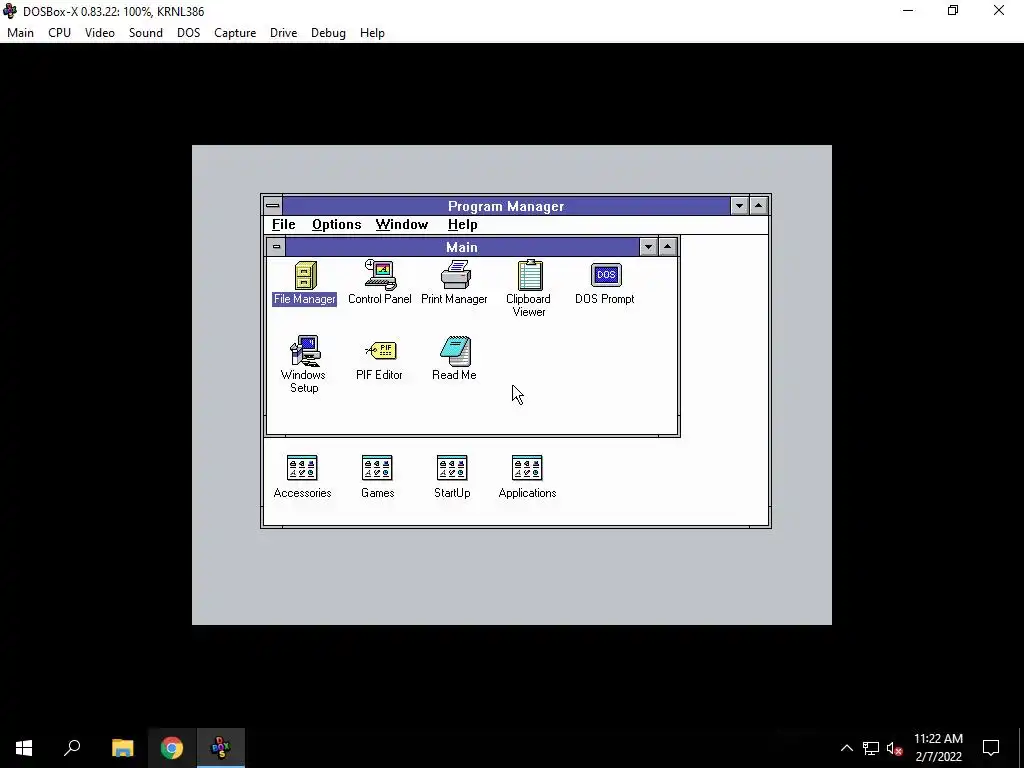This screenshot has width=1024, height=768.
Task: Click the muted volume tray icon
Action: pos(894,748)
